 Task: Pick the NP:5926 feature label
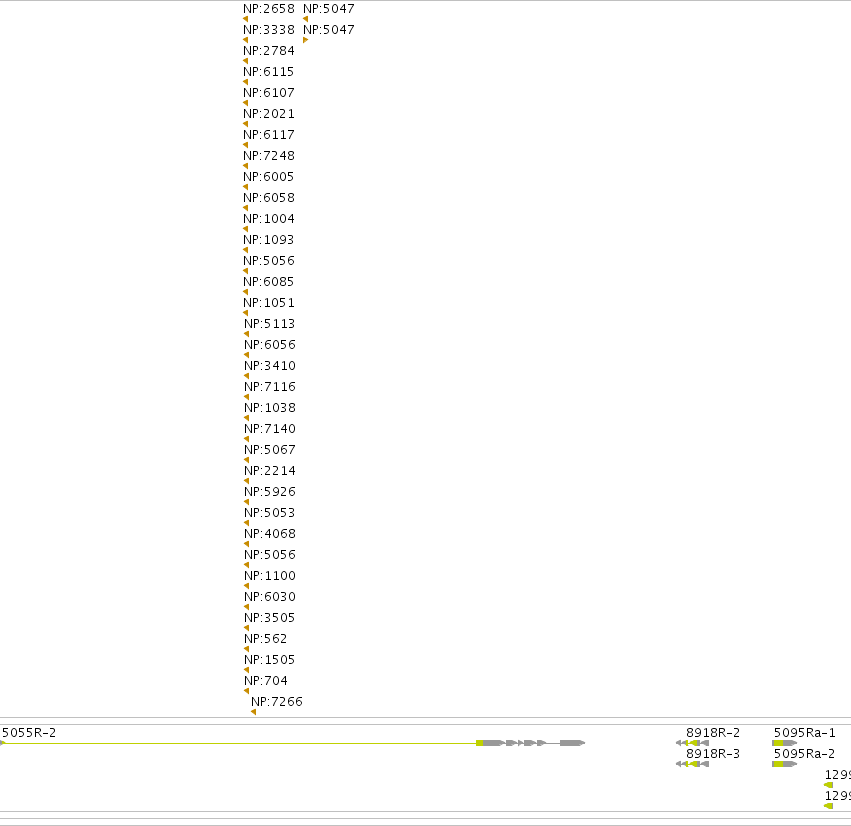(x=270, y=492)
